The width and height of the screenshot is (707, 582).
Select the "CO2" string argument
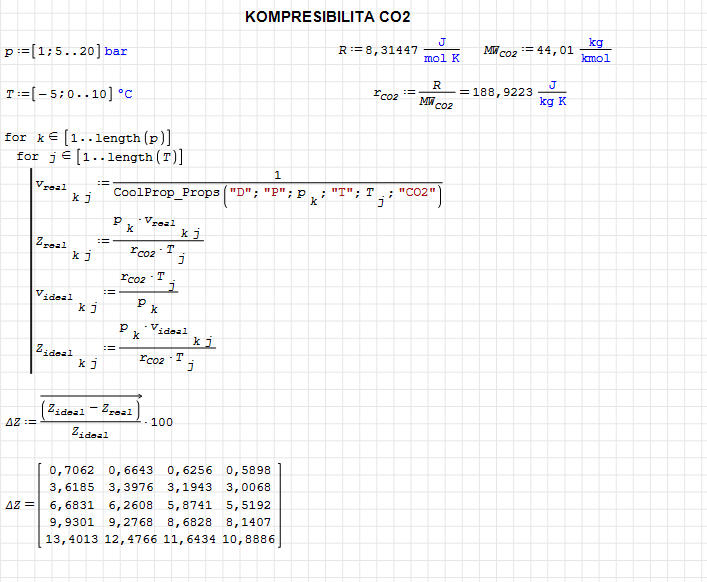pos(418,192)
